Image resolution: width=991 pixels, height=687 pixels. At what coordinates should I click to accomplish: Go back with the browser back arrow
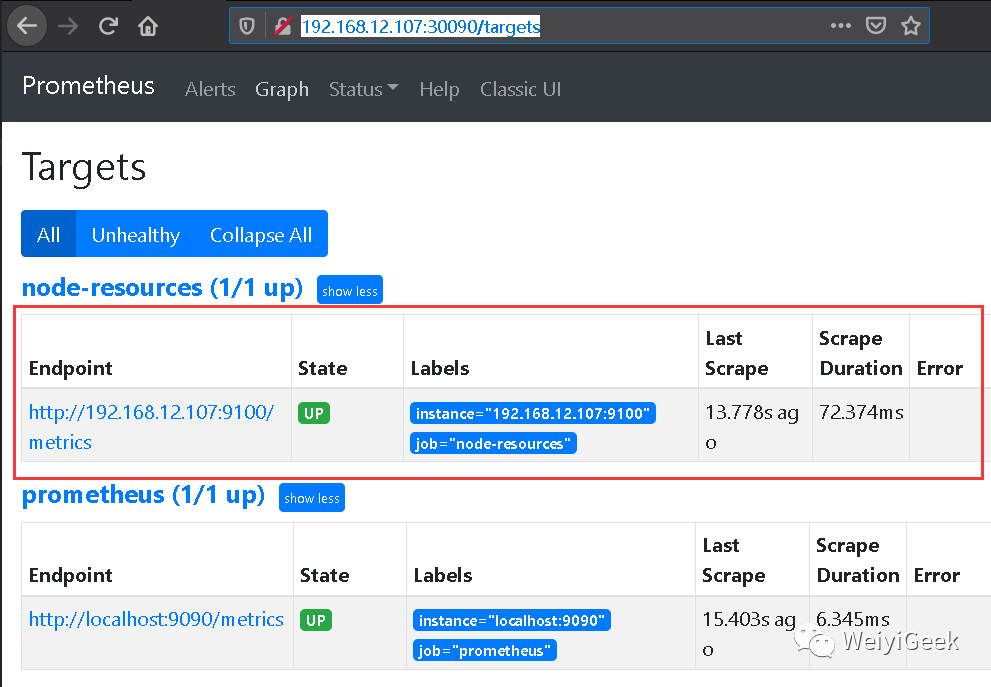pyautogui.click(x=27, y=26)
